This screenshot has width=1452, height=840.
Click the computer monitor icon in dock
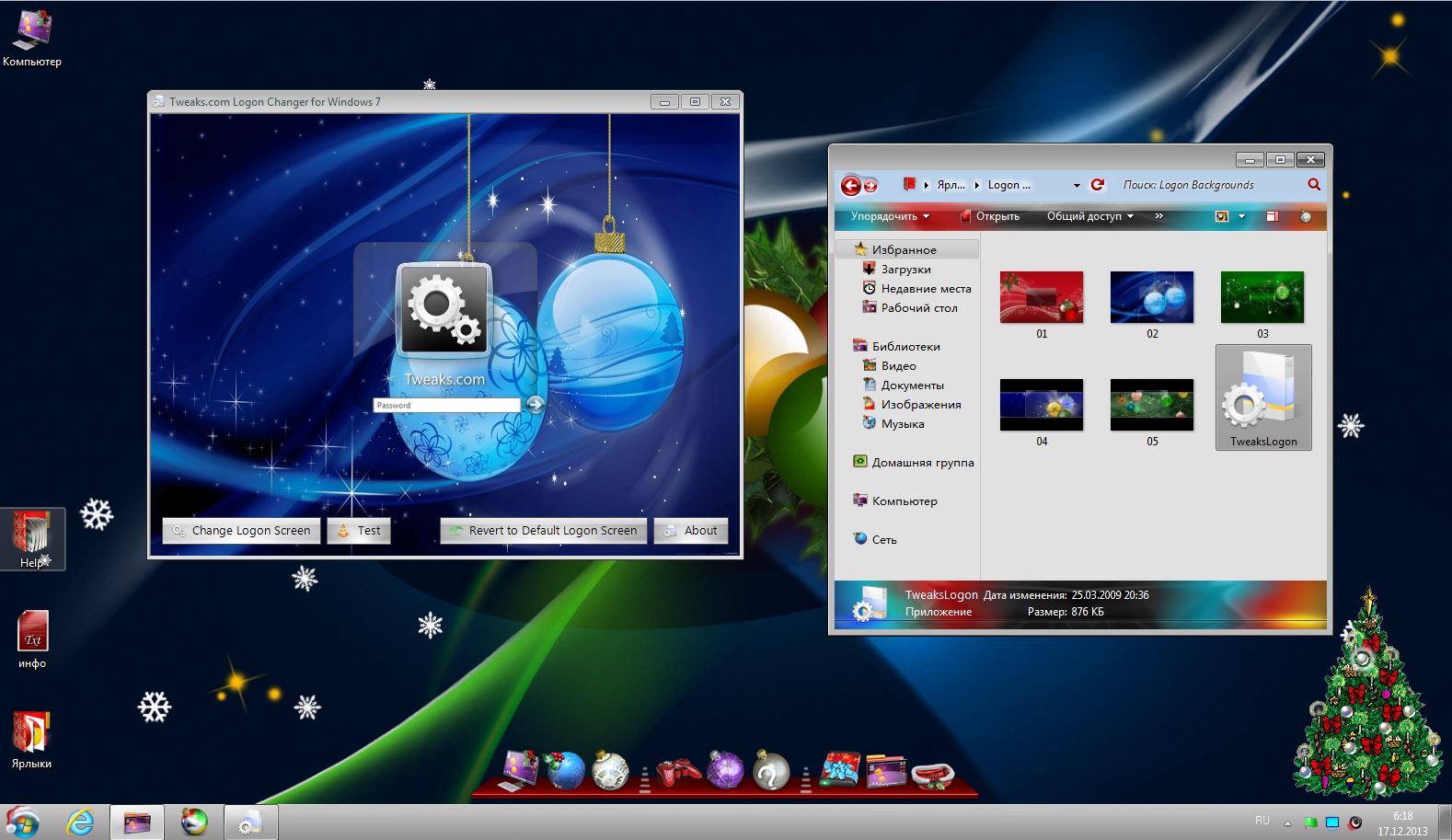(520, 771)
